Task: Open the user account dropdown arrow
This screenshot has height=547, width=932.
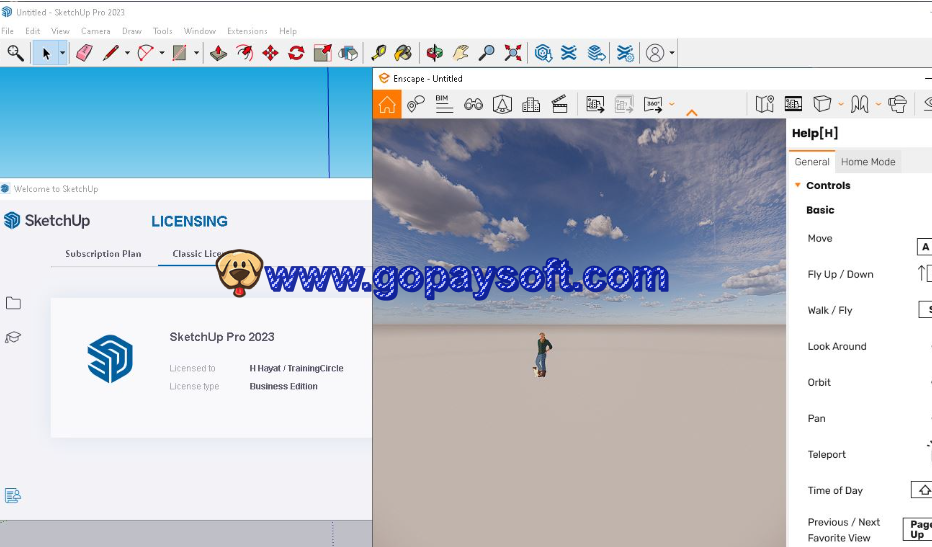Action: click(x=672, y=53)
